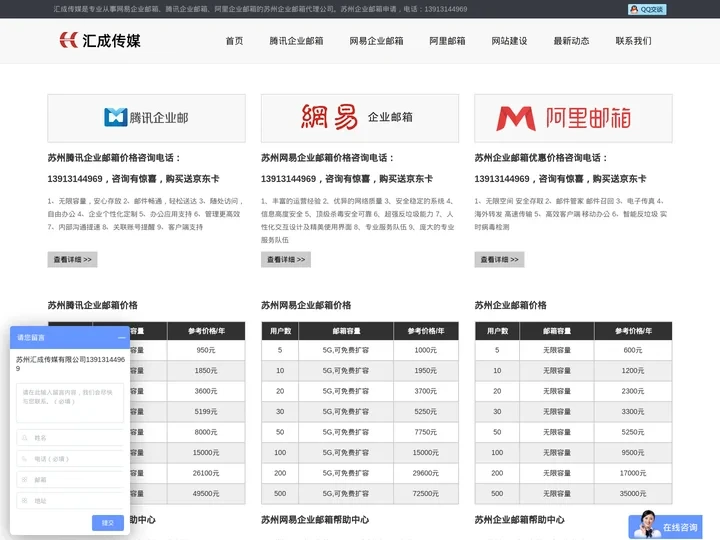This screenshot has width=720, height=540.
Task: Click 查看详细 under 腾讯企业邮箱 description
Action: (x=73, y=259)
